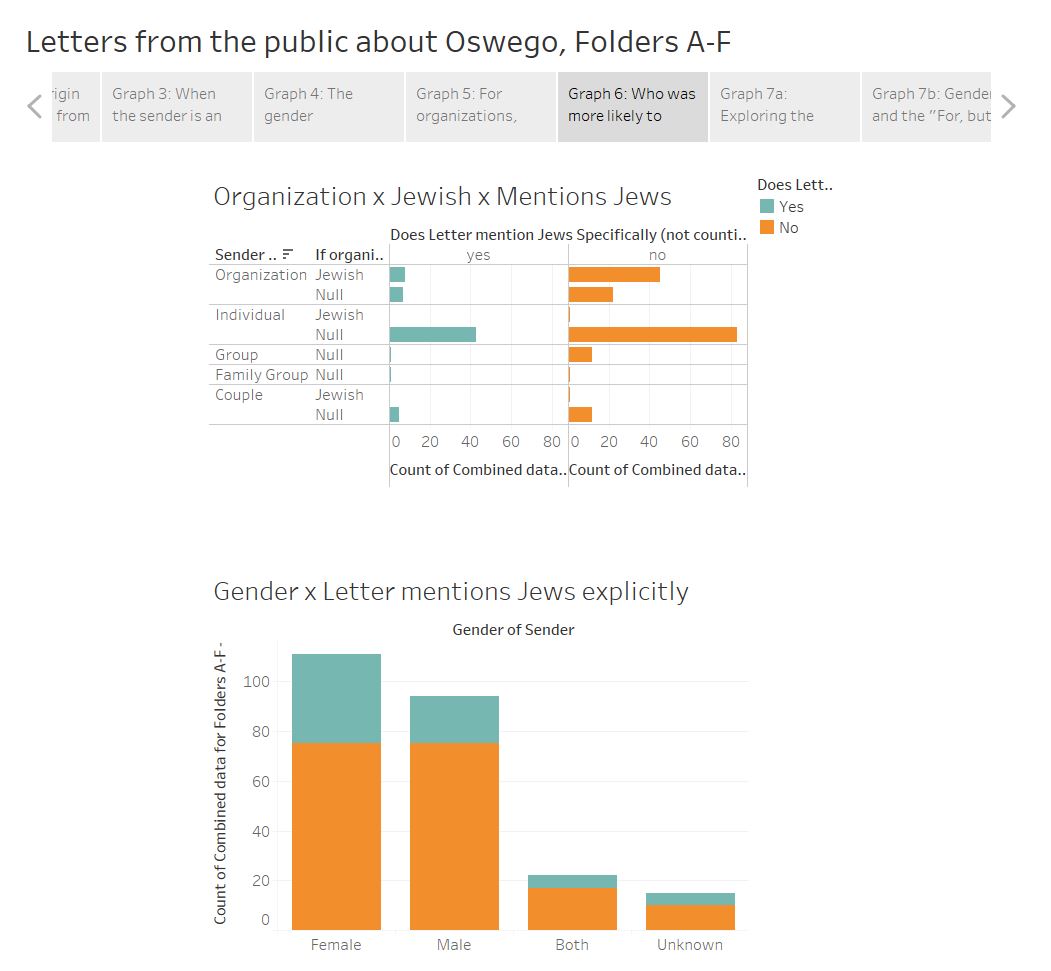This screenshot has width=1051, height=971.
Task: Click the Individual Null teal bar
Action: pos(432,335)
